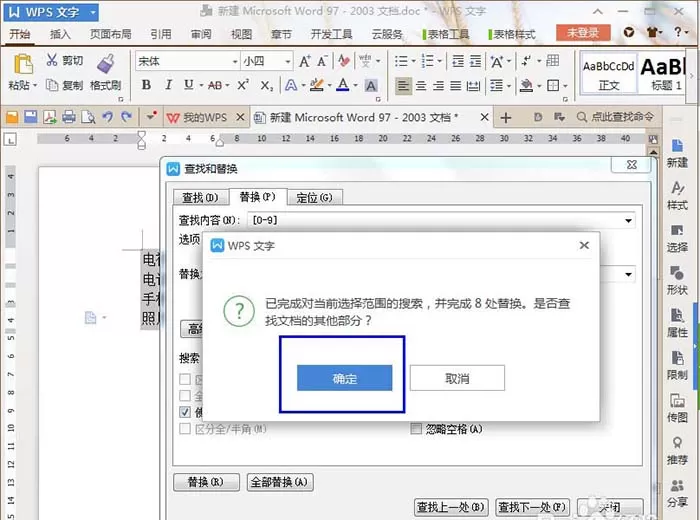Click 取消 in the WPS dialog
Image resolution: width=700 pixels, height=520 pixels.
click(x=457, y=379)
